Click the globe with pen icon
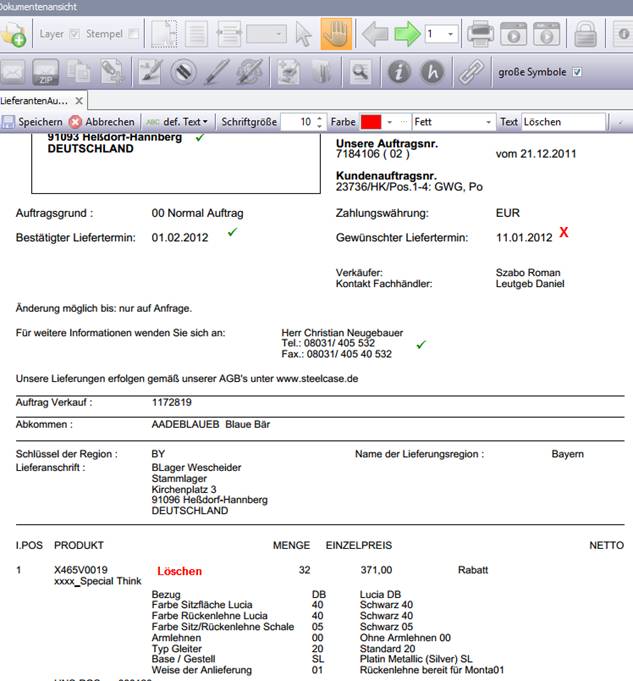633x681 pixels. 249,72
